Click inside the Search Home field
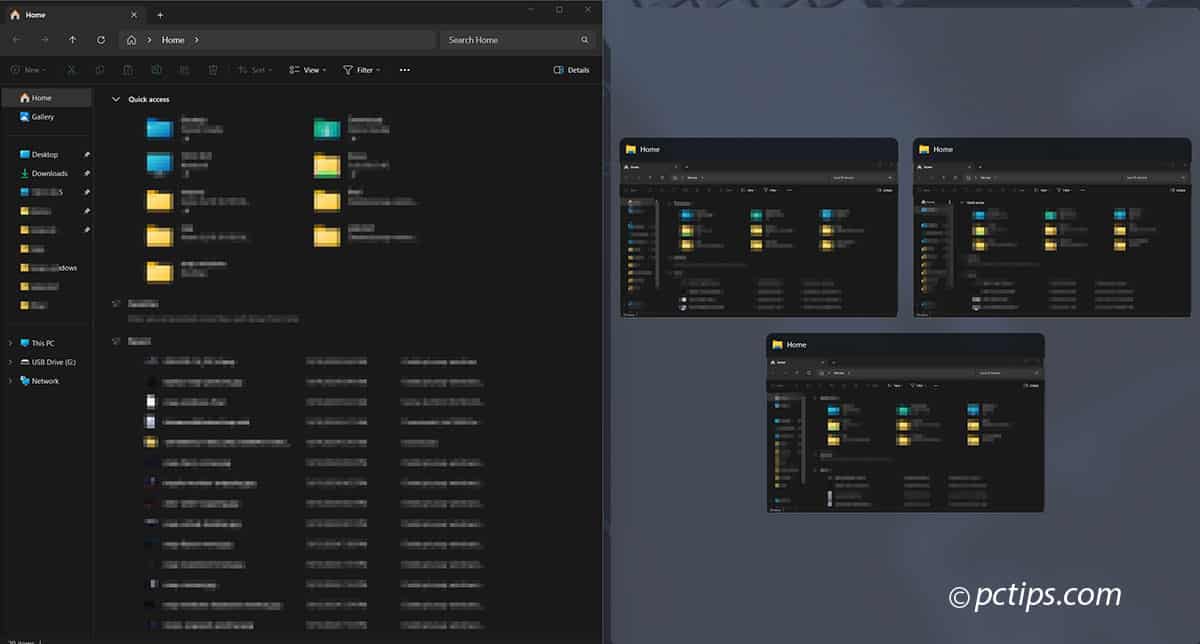 click(510, 39)
